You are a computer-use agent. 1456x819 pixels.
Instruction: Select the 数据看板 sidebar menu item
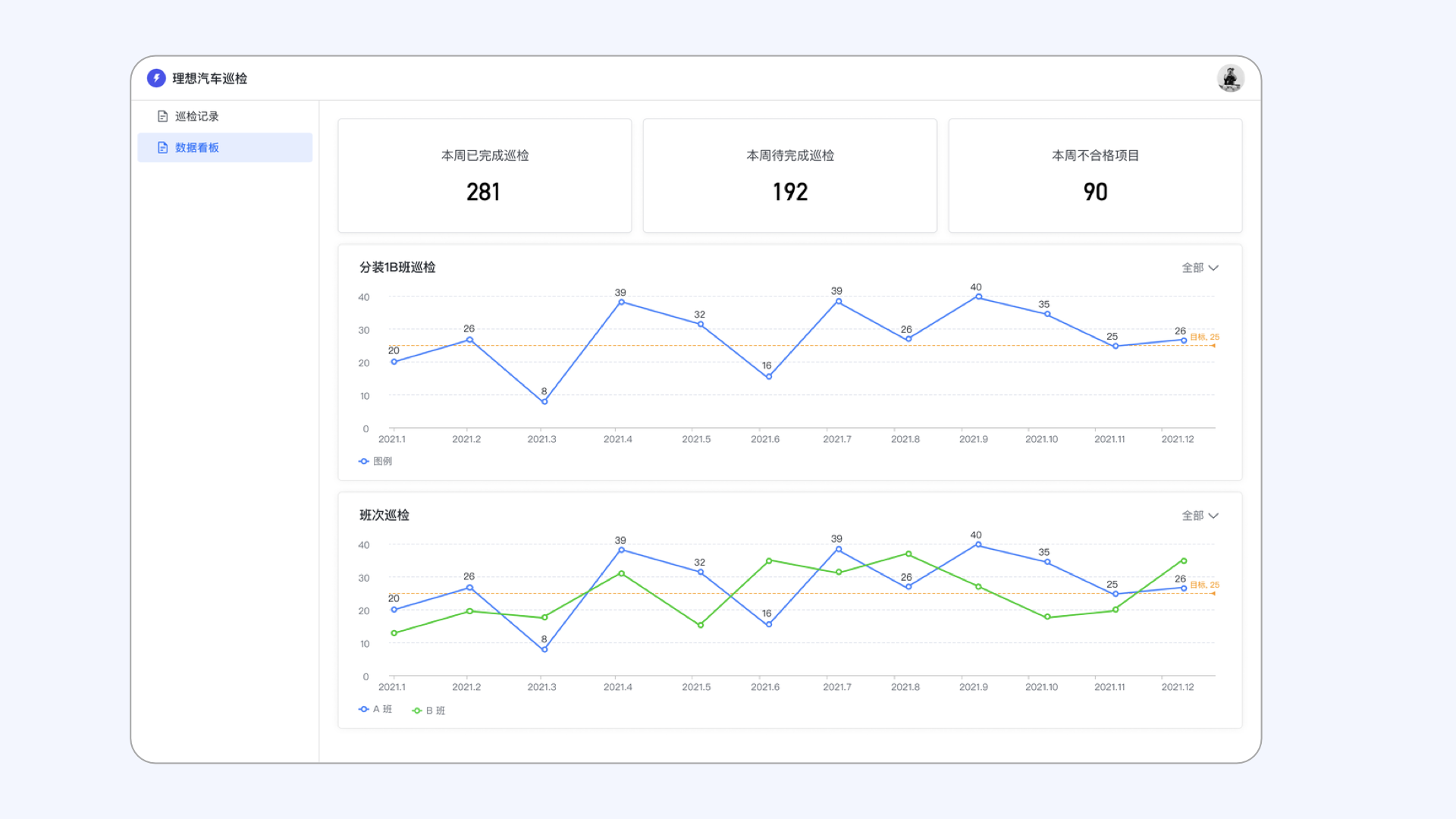(x=197, y=148)
